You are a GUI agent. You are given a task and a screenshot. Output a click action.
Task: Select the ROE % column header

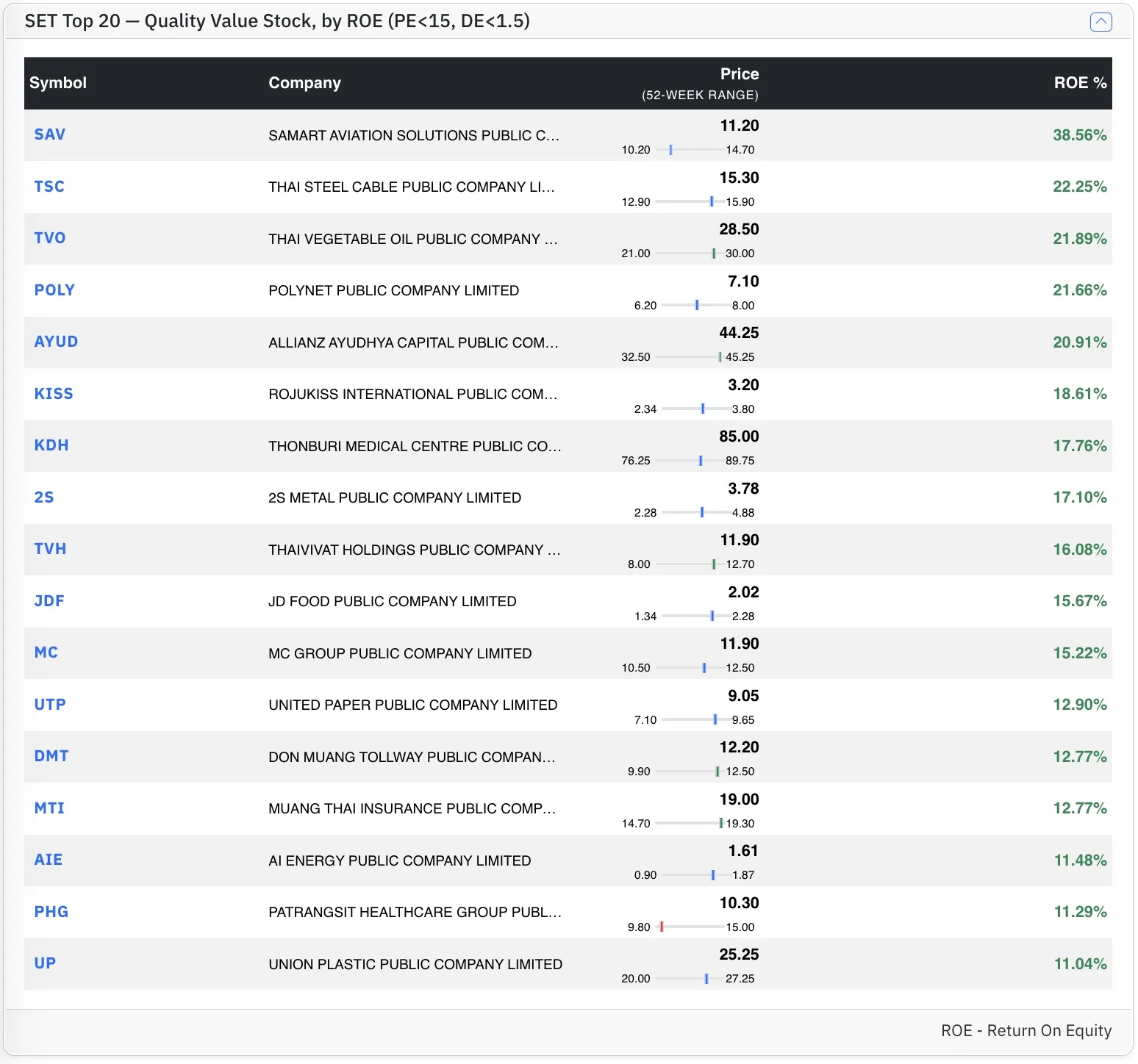(1080, 83)
